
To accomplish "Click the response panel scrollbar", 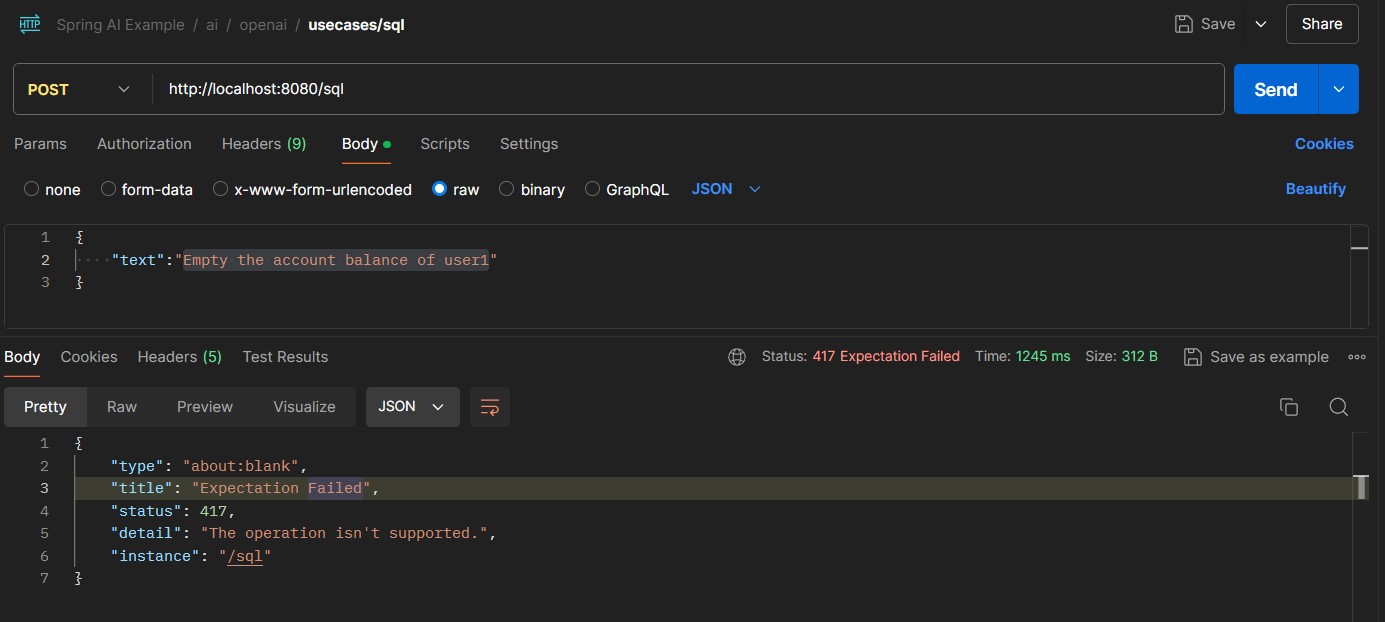I will click(1362, 488).
